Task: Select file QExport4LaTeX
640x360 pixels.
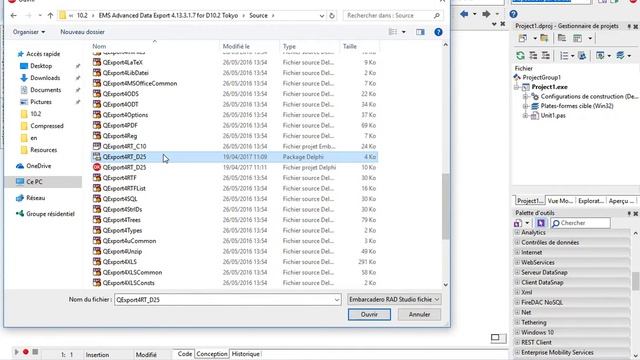Action: pyautogui.click(x=234, y=62)
